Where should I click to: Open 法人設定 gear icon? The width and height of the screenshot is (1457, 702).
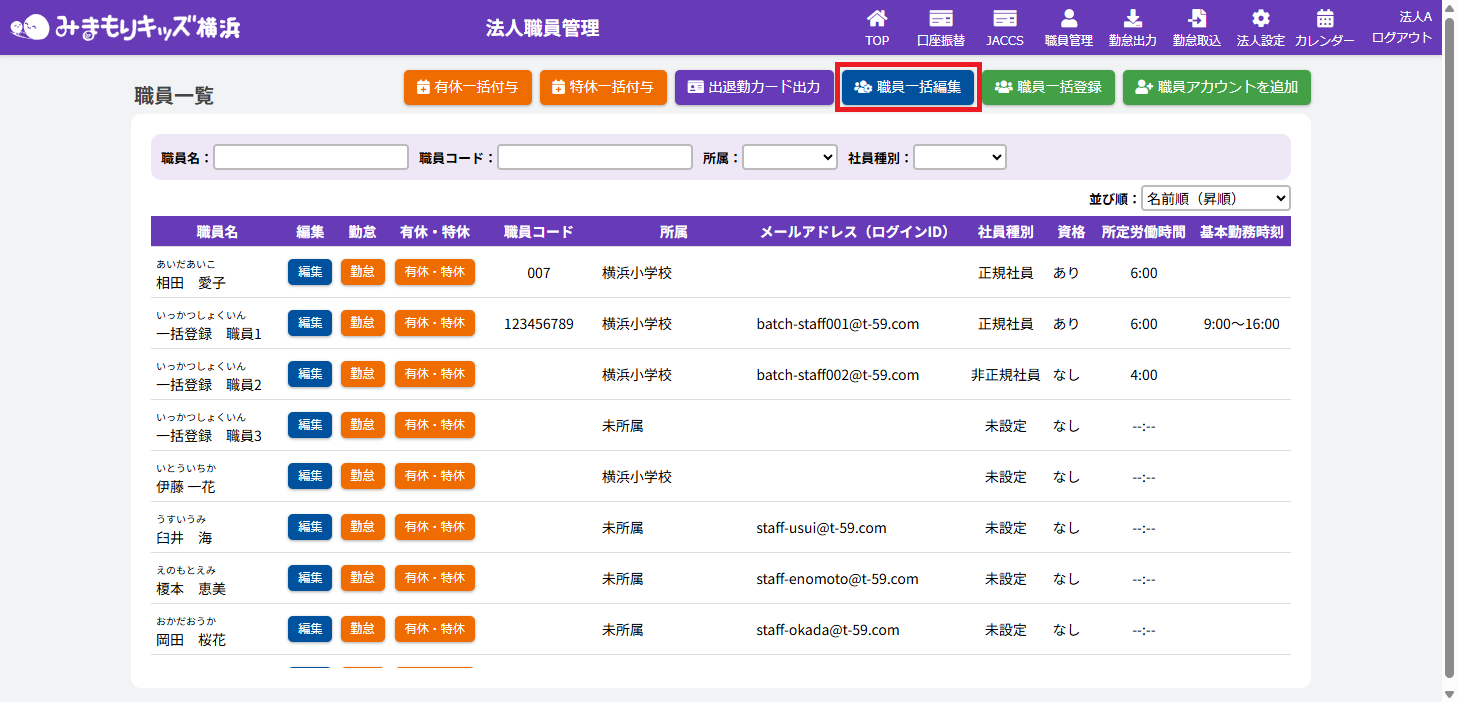[x=1260, y=19]
